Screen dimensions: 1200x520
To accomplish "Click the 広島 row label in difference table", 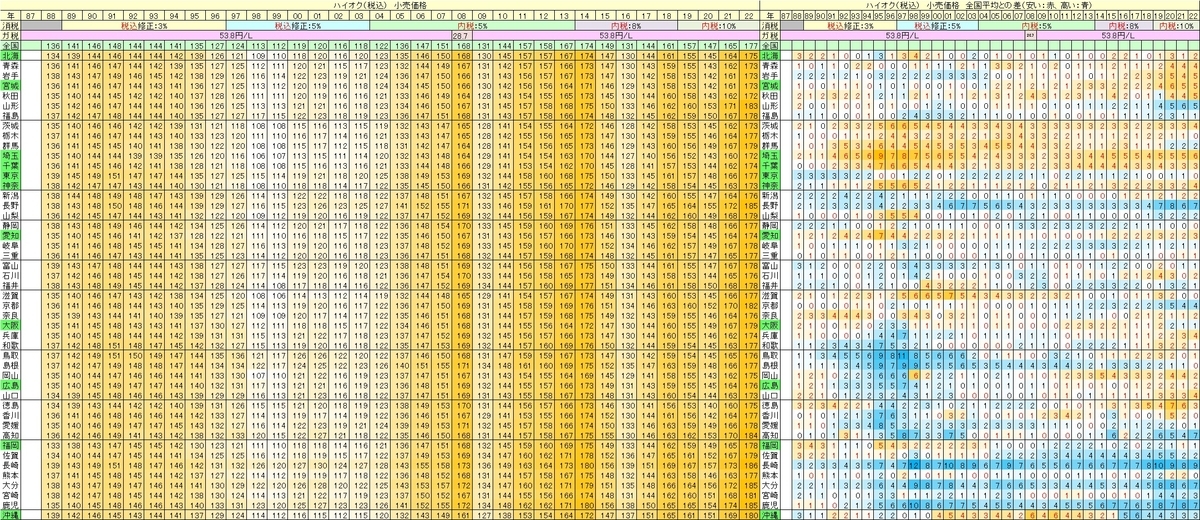I will (x=770, y=385).
